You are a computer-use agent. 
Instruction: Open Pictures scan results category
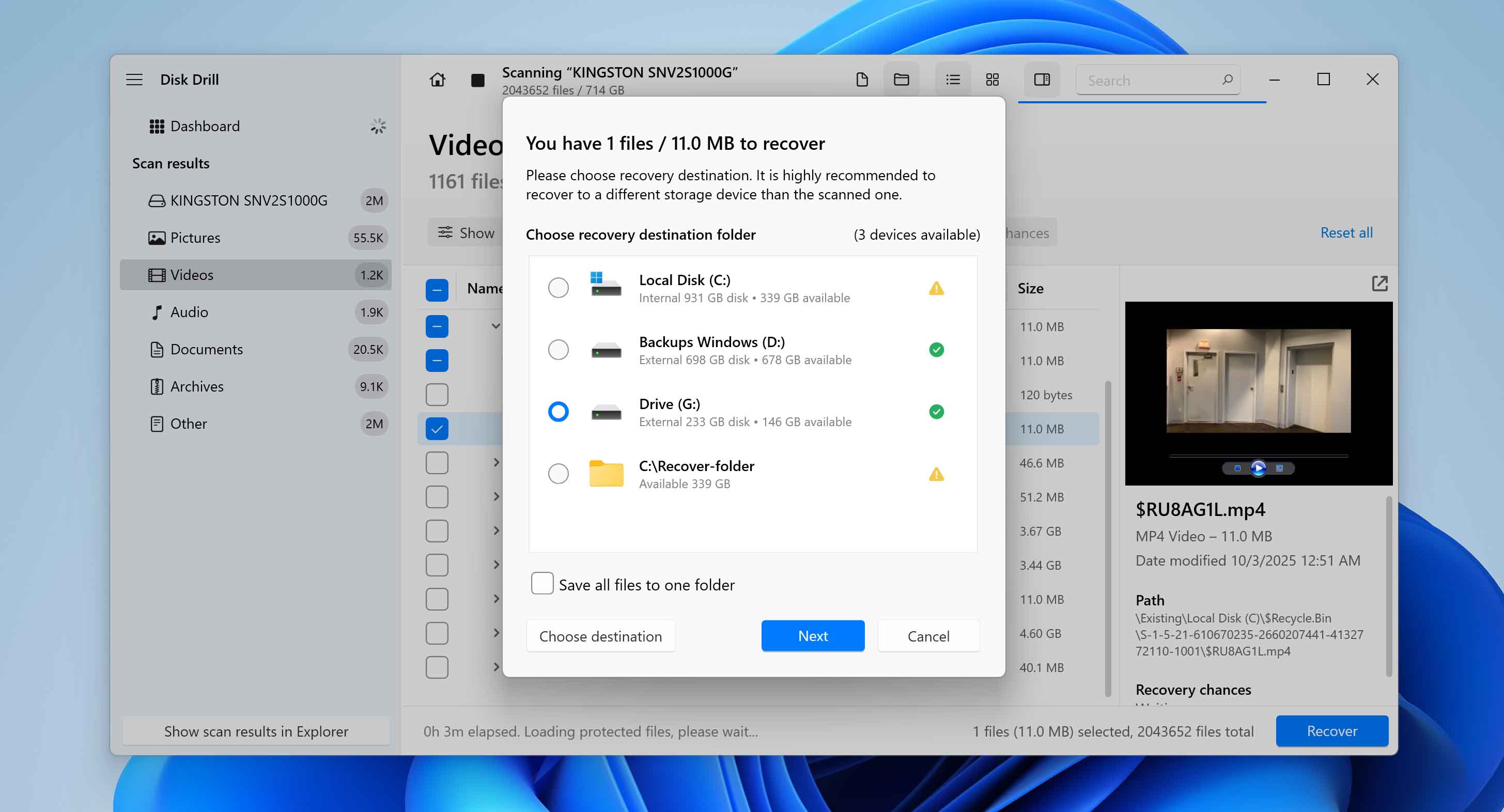point(196,238)
